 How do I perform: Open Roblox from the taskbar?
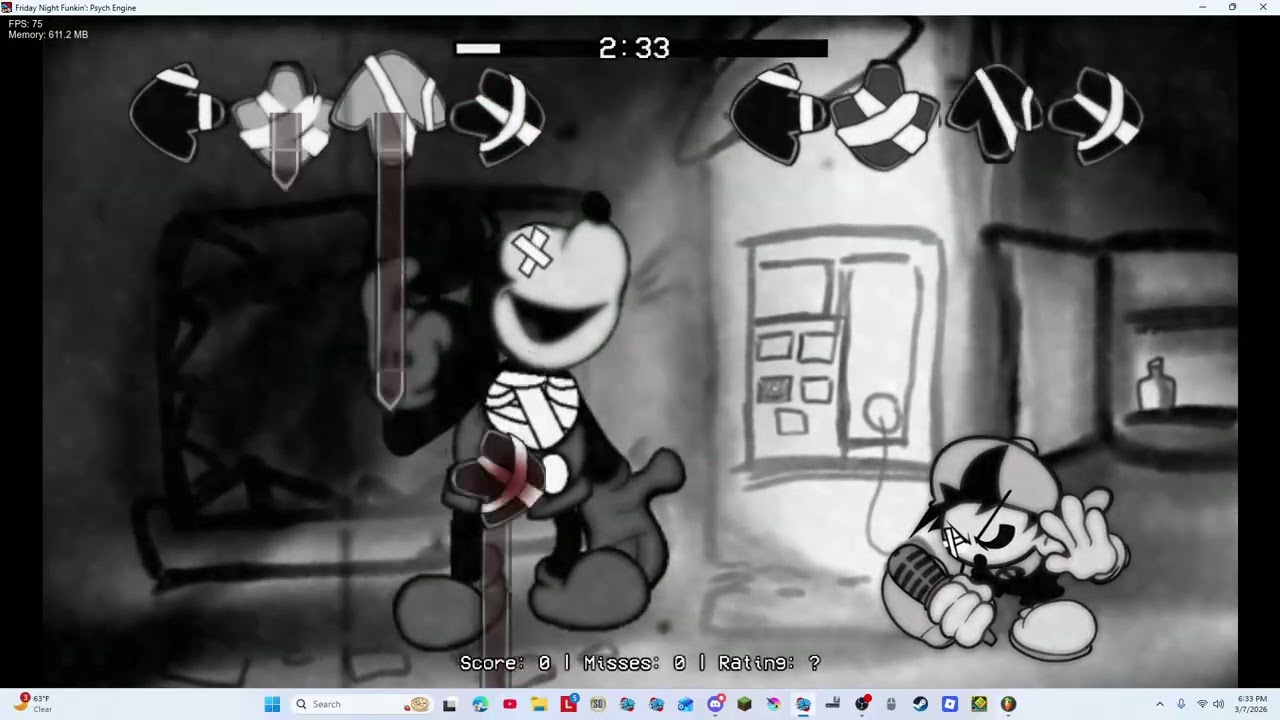click(x=950, y=704)
